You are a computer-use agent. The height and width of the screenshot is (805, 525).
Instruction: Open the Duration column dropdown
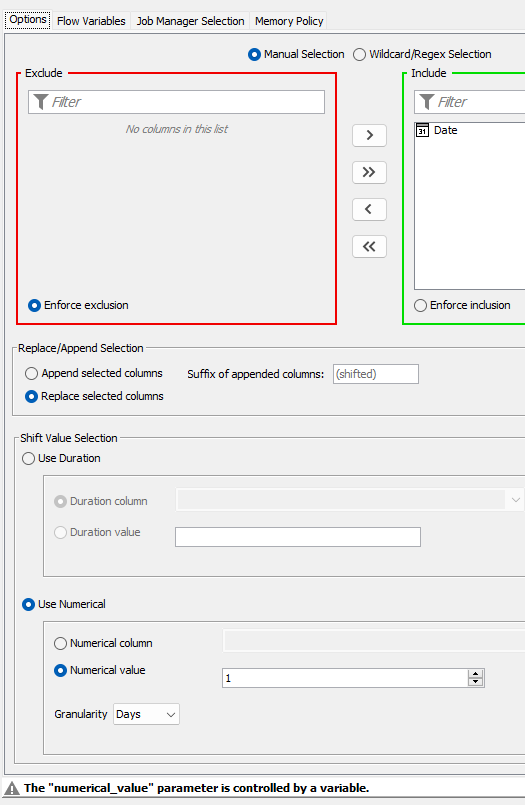click(350, 500)
